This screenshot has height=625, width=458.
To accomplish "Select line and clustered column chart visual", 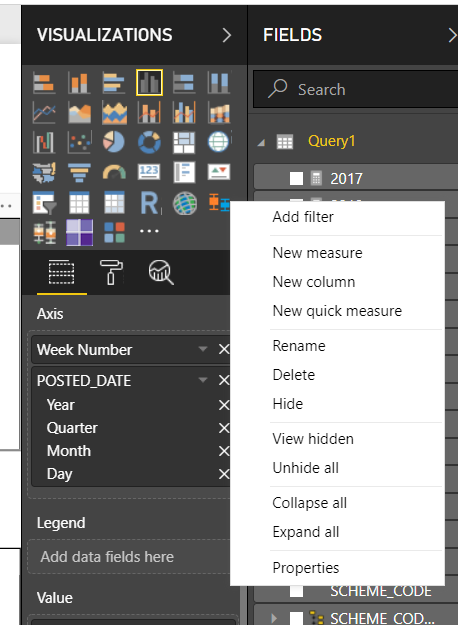I will coord(184,112).
